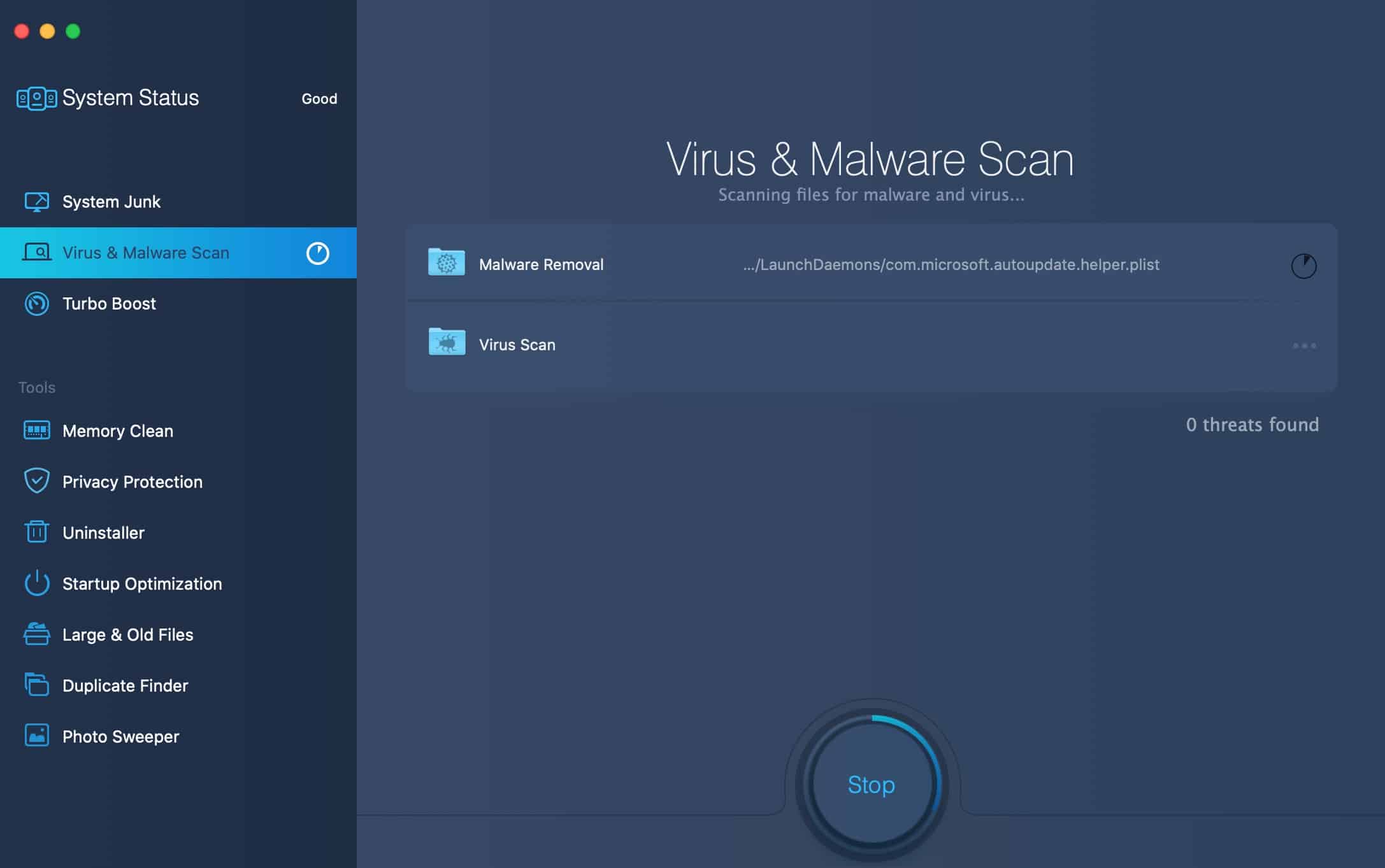1385x868 pixels.
Task: Expand the Virus Scan row options ellipsis
Action: (x=1304, y=345)
